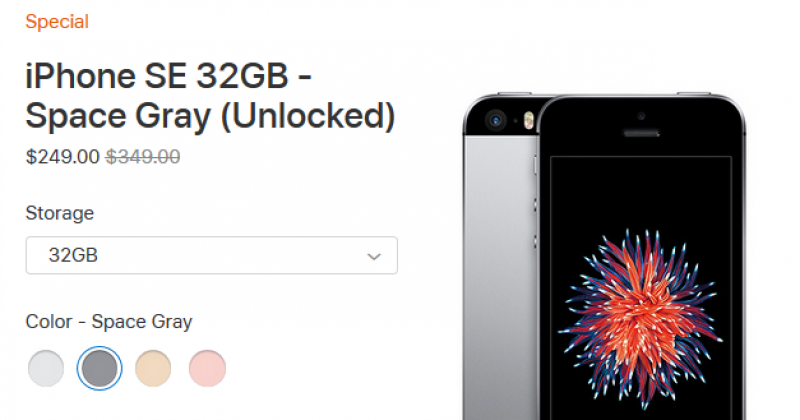This screenshot has height=420, width=800.
Task: Click the front camera dot above iPhone screen
Action: 641,116
